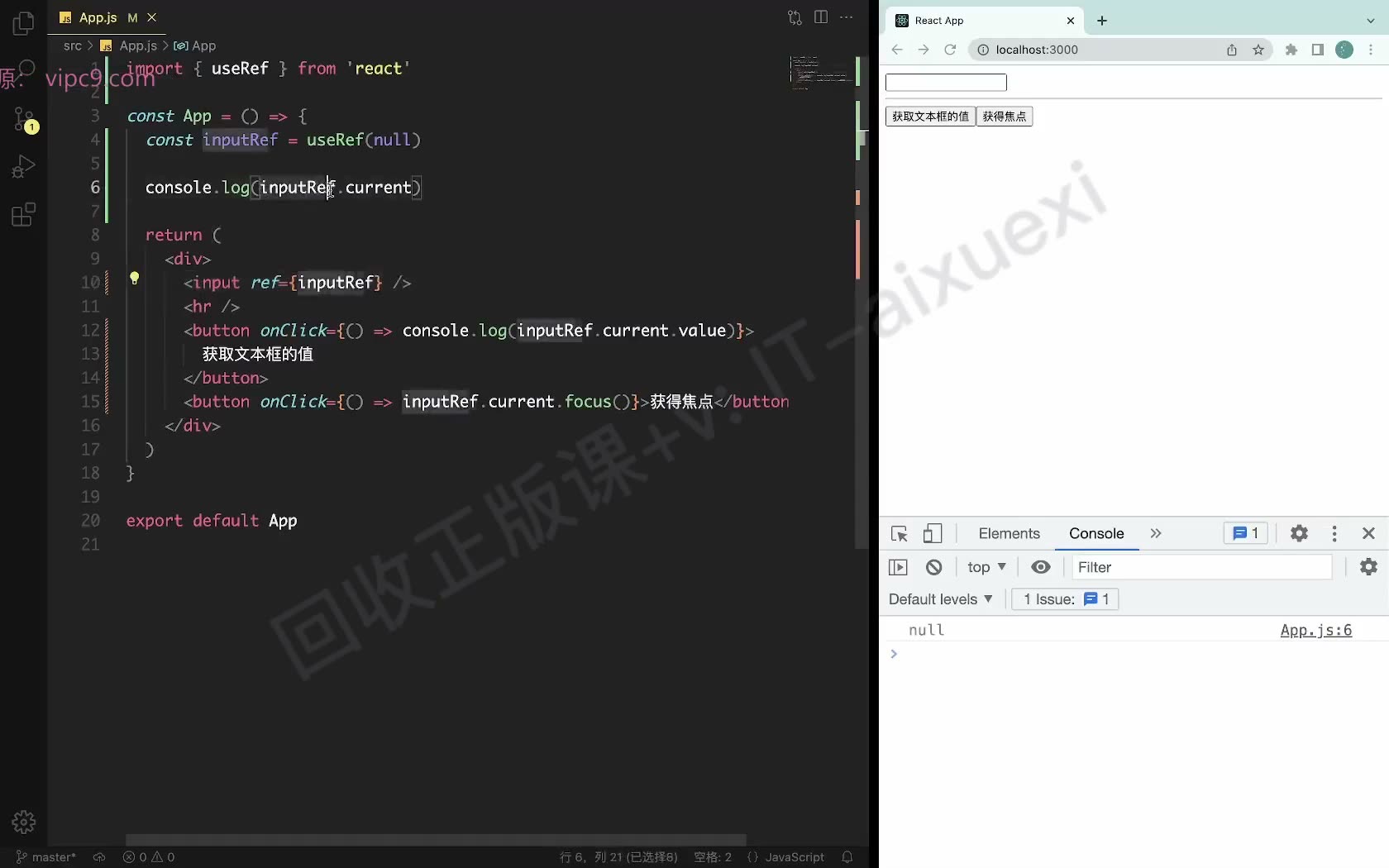Switch to the Elements tab

(1009, 534)
